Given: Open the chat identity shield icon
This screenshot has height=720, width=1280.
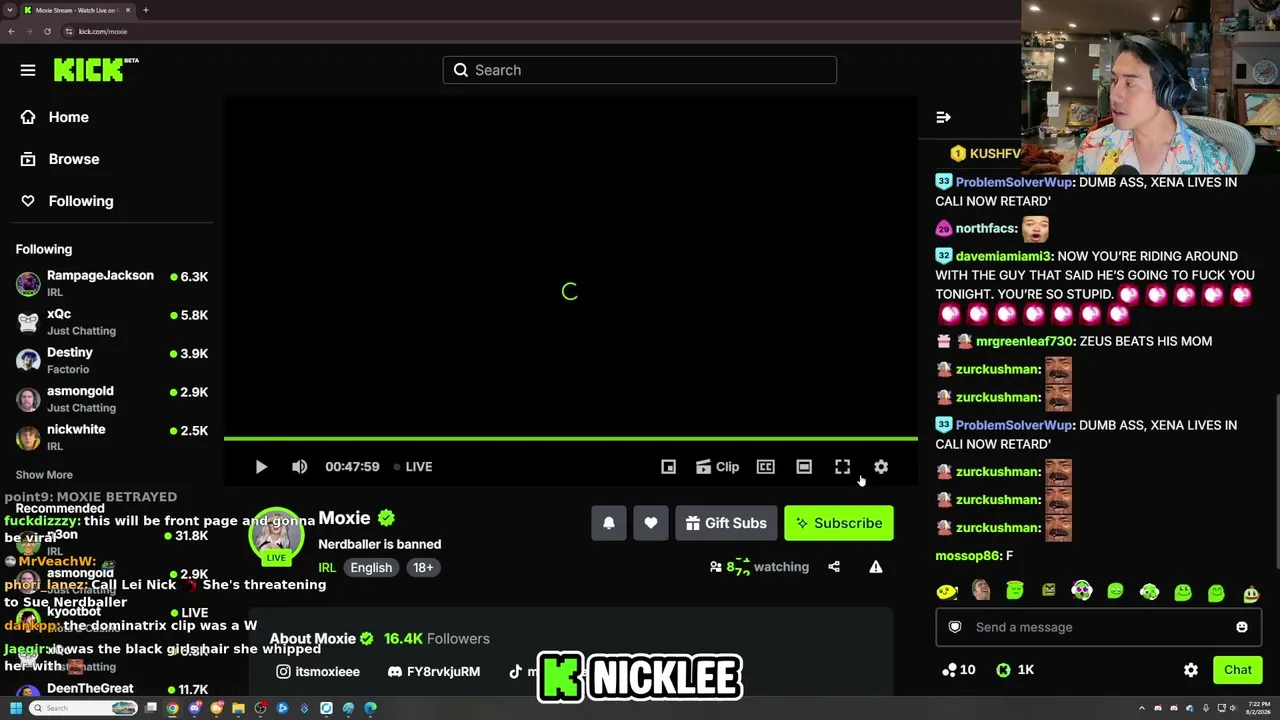Looking at the screenshot, I should tap(955, 627).
